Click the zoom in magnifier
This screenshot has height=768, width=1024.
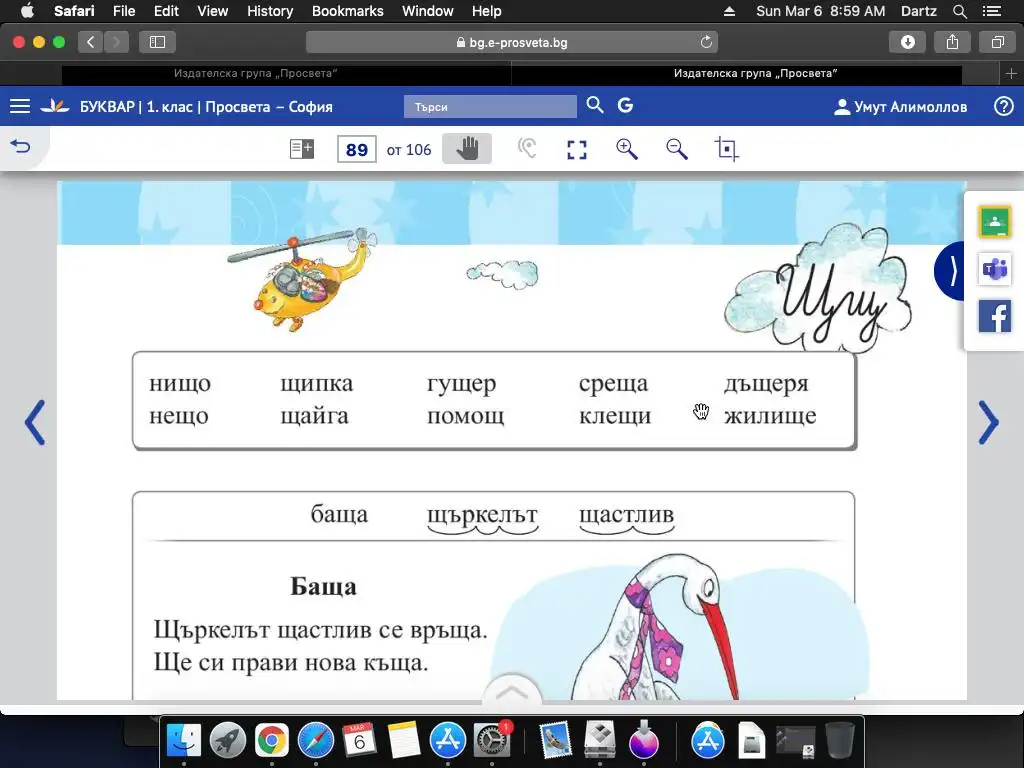[x=627, y=149]
